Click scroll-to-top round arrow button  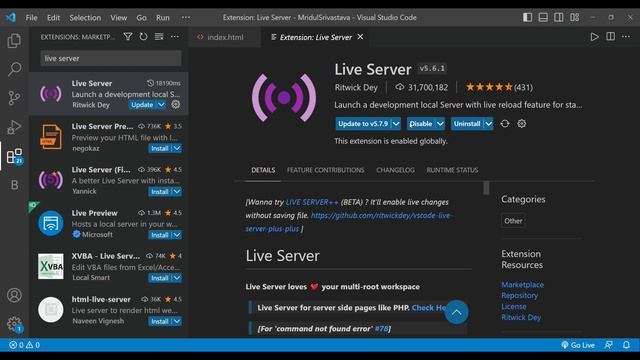pos(456,312)
